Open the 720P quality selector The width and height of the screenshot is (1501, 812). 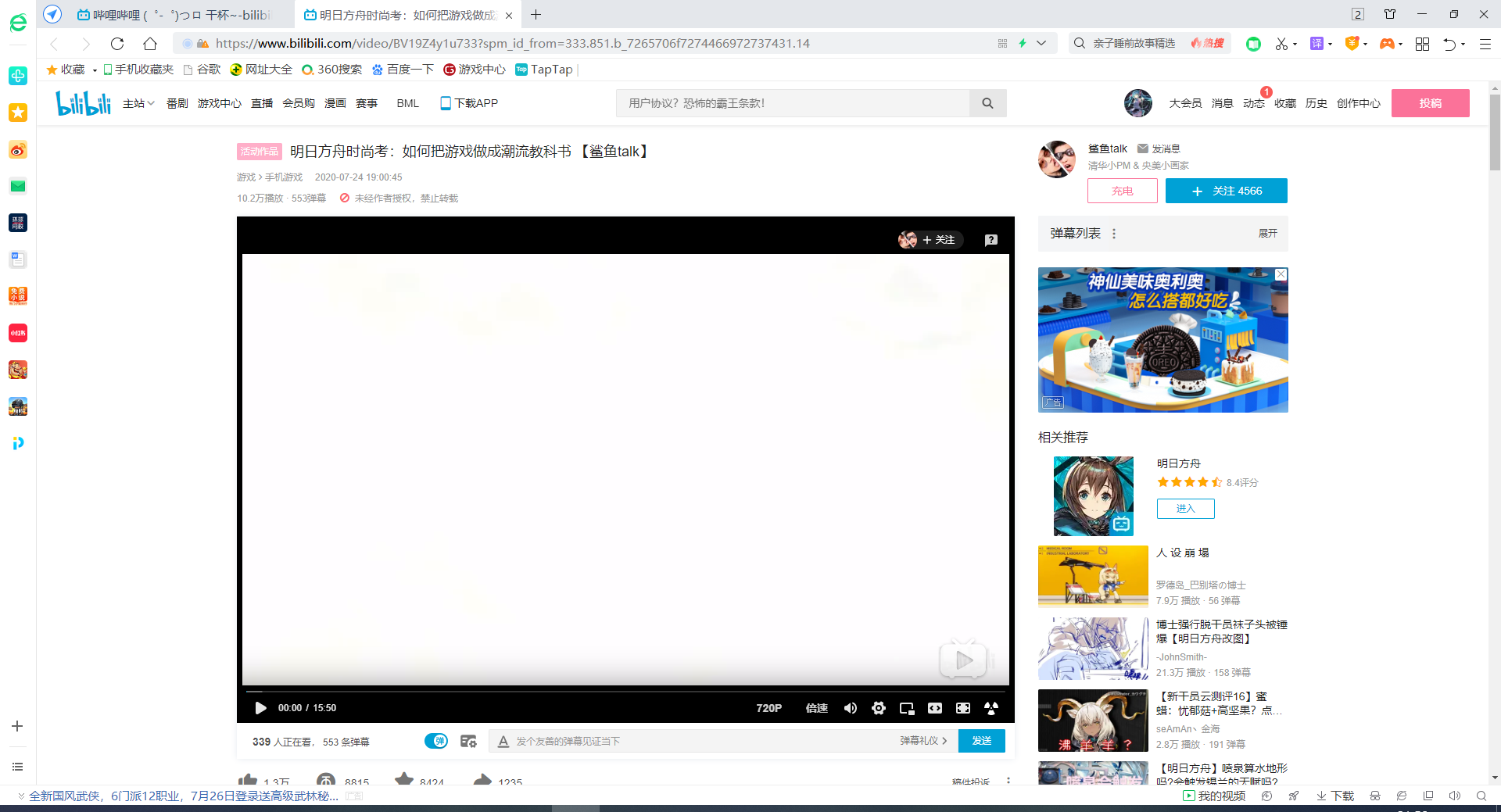768,708
